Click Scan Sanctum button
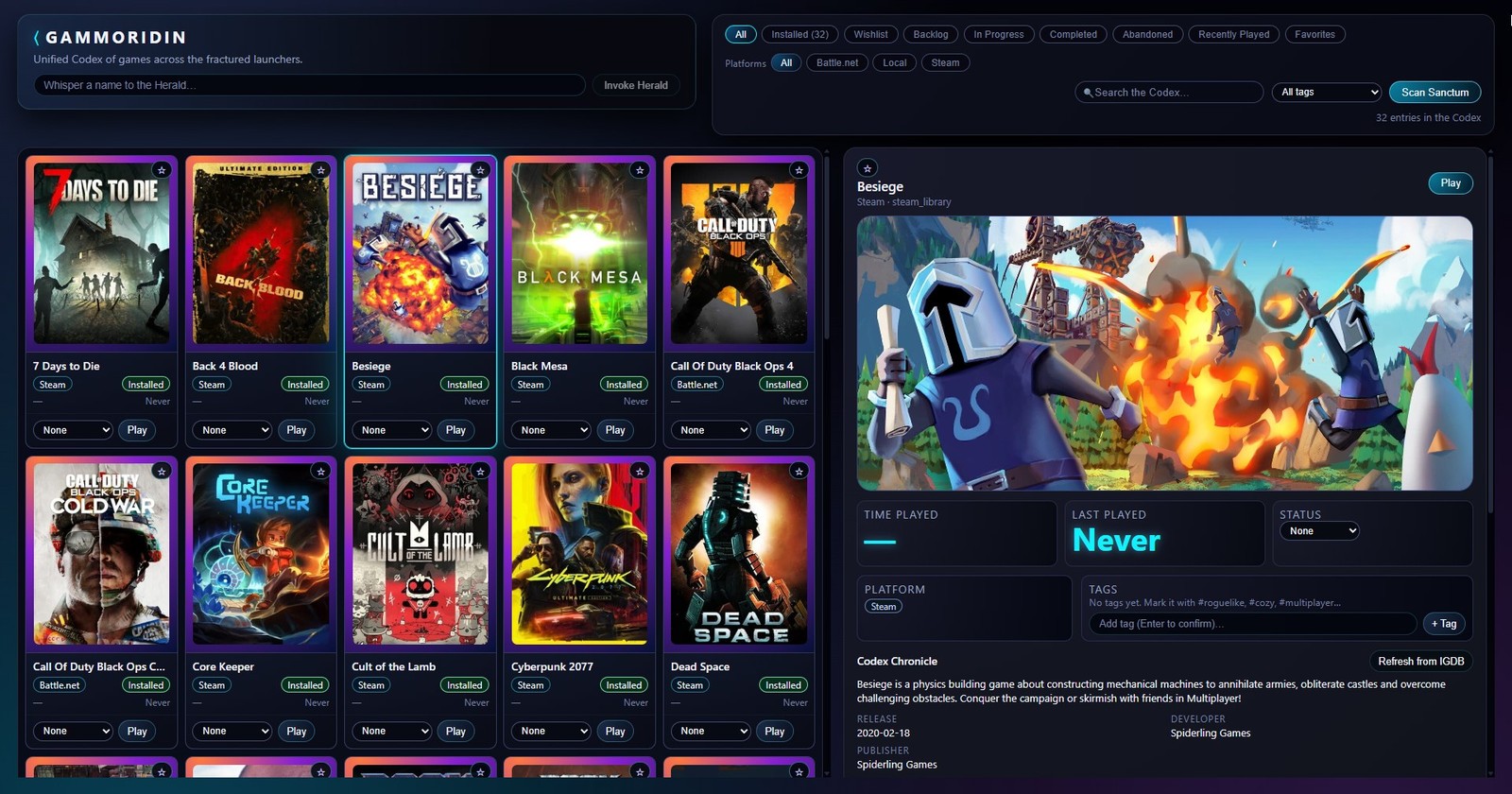Image resolution: width=1512 pixels, height=794 pixels. pos(1435,92)
